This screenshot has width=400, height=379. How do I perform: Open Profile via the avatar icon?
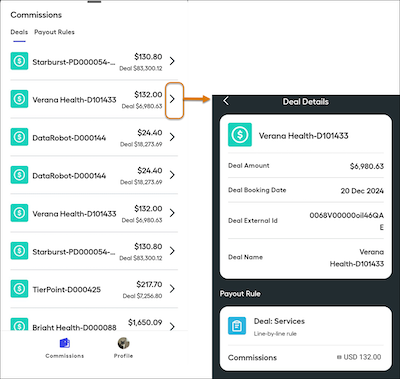123,343
